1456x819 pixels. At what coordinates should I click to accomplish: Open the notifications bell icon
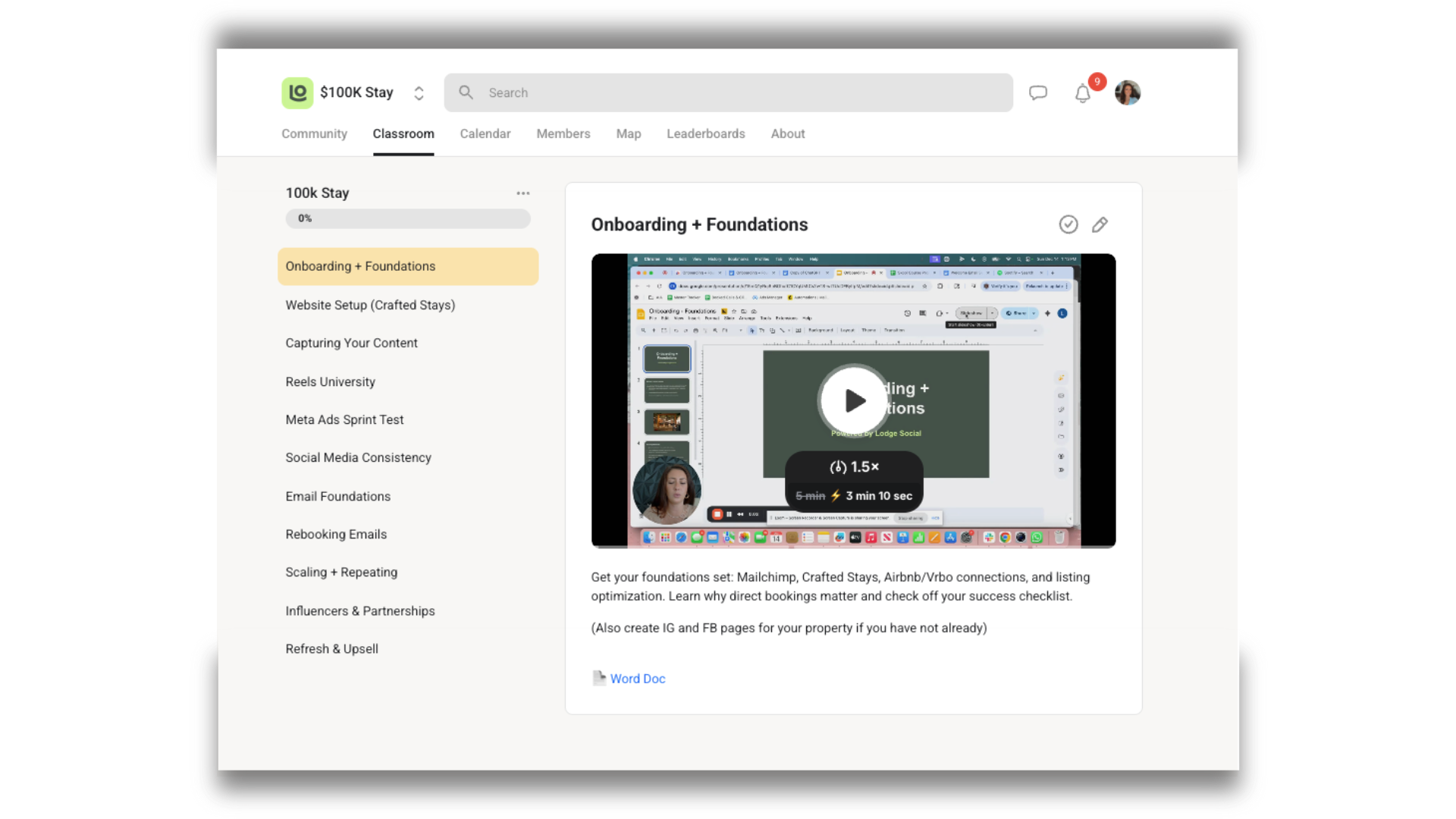[1082, 93]
